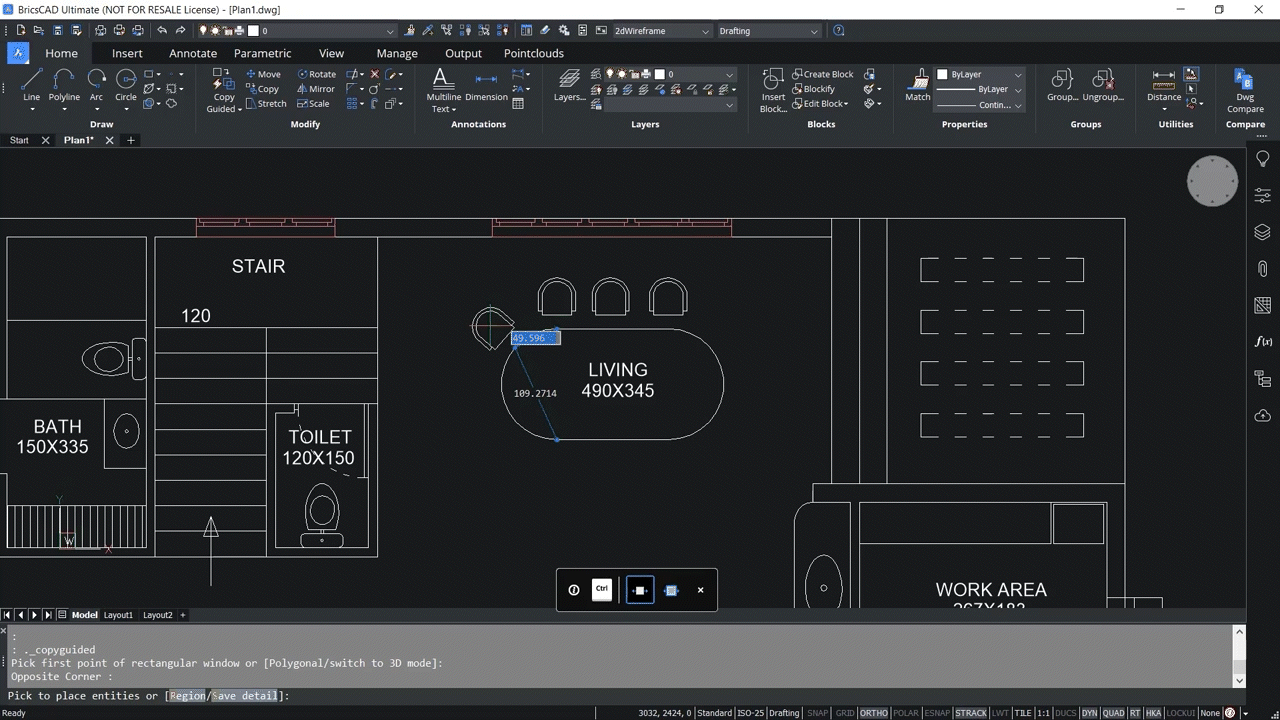1280x720 pixels.
Task: Activate the Move command
Action: (263, 74)
